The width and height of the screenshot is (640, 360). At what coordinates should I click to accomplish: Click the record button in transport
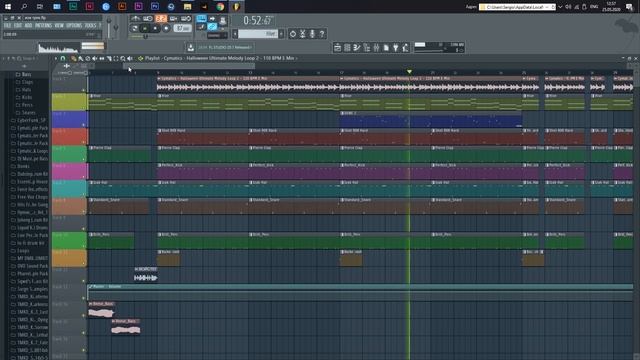coord(166,29)
